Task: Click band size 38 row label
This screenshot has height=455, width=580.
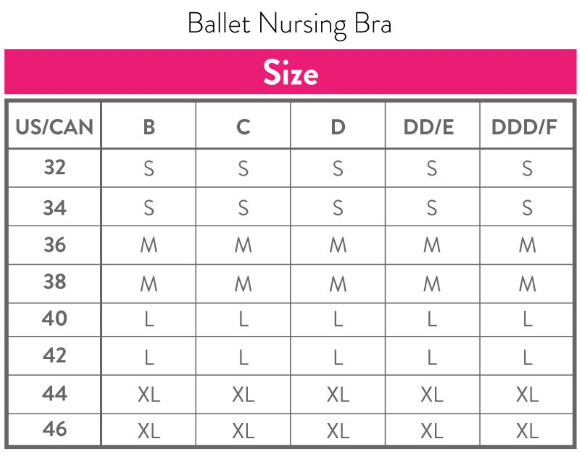Action: click(55, 282)
